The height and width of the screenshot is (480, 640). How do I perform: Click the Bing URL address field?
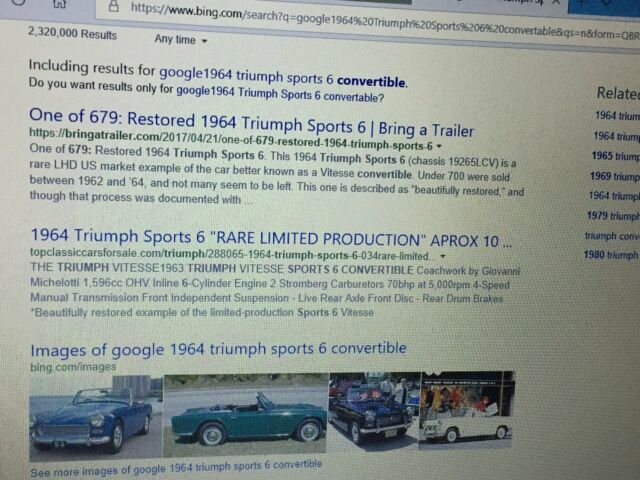(367, 20)
